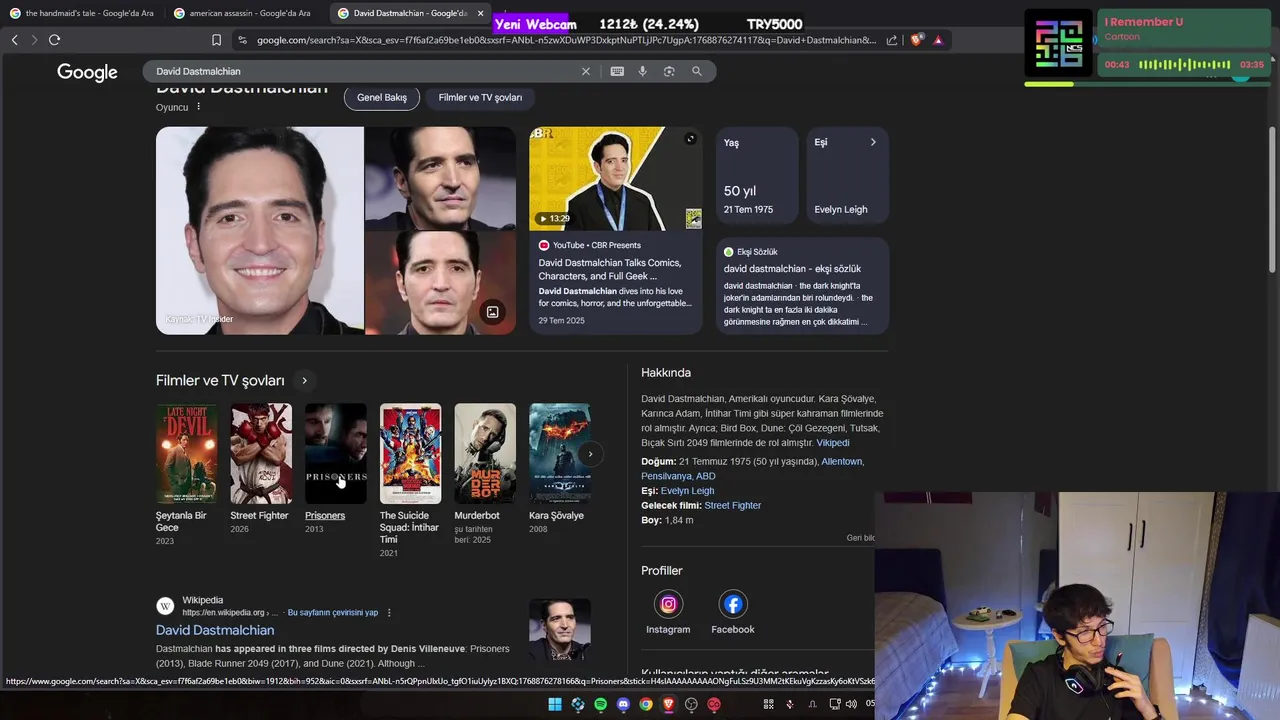
Task: Open the Şeytanla Bir Gece movie poster
Action: (x=186, y=453)
